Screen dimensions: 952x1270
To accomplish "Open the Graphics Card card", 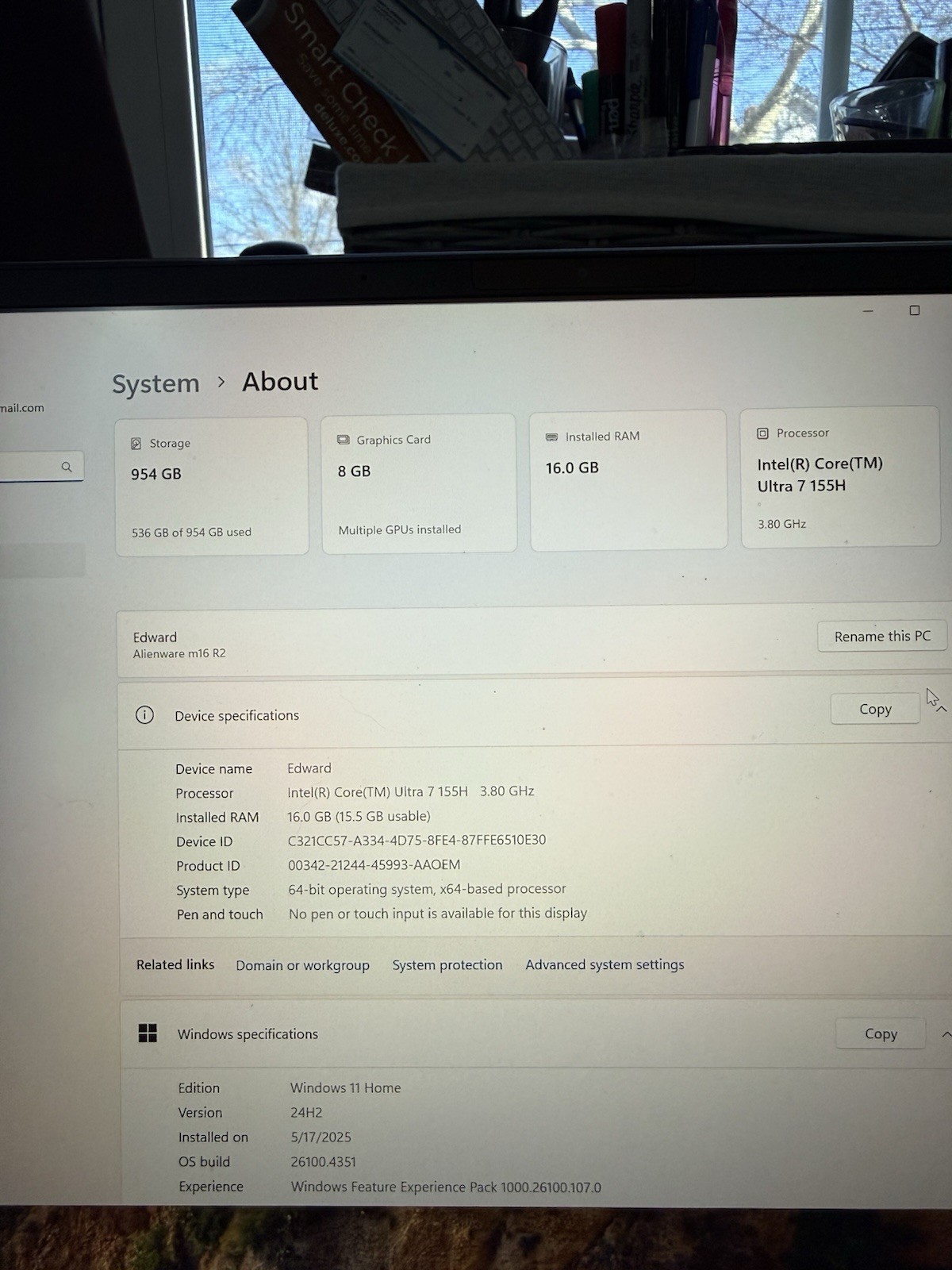I will 419,483.
